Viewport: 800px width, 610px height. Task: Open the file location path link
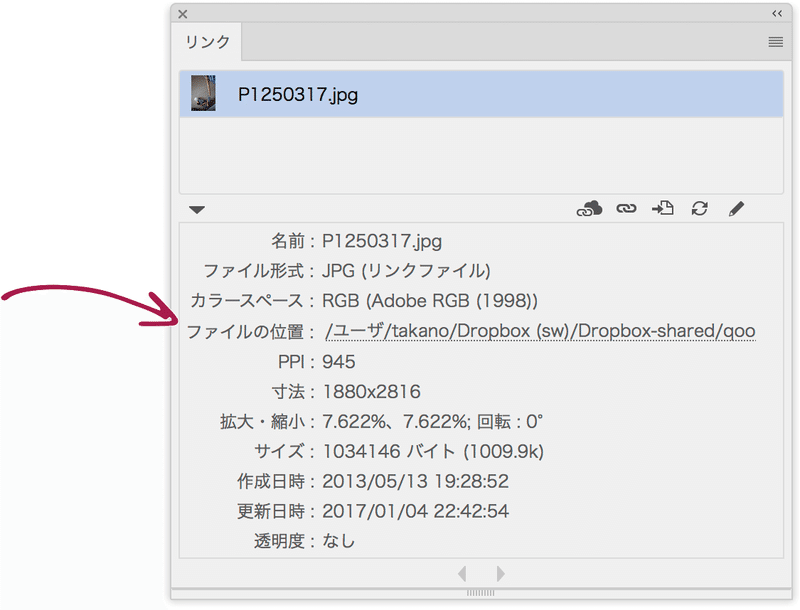(x=540, y=331)
